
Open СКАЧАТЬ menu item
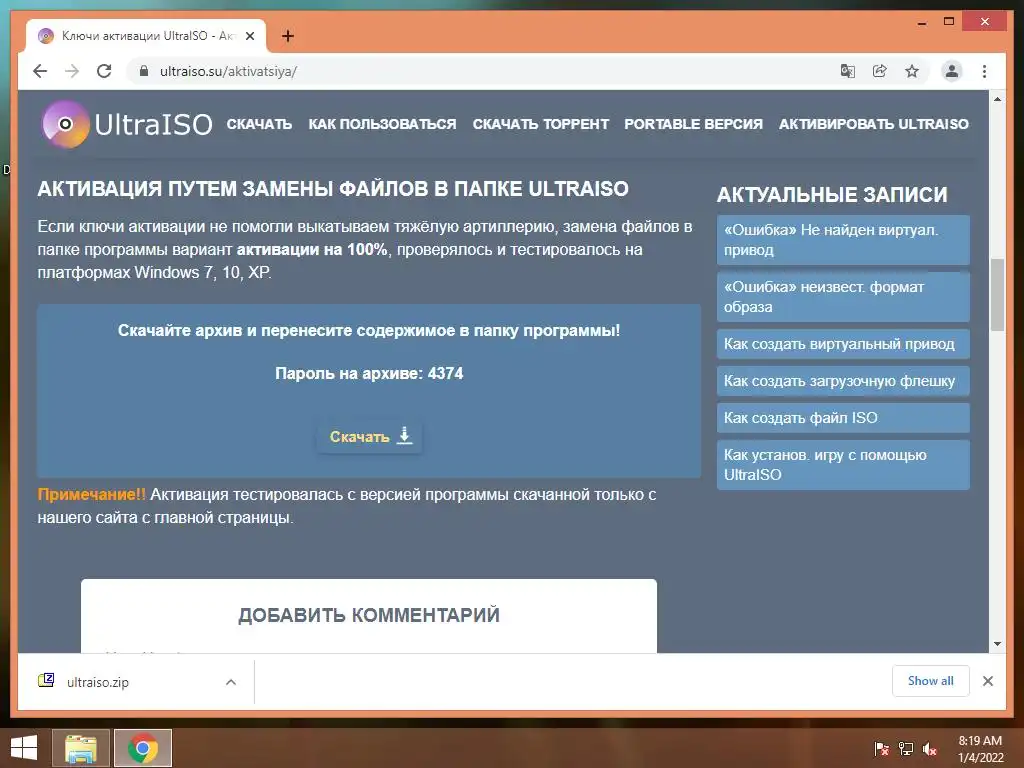tap(259, 124)
